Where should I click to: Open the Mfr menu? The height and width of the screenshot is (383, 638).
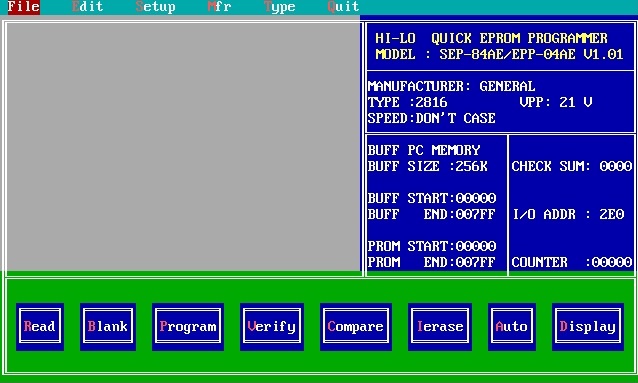pos(219,7)
